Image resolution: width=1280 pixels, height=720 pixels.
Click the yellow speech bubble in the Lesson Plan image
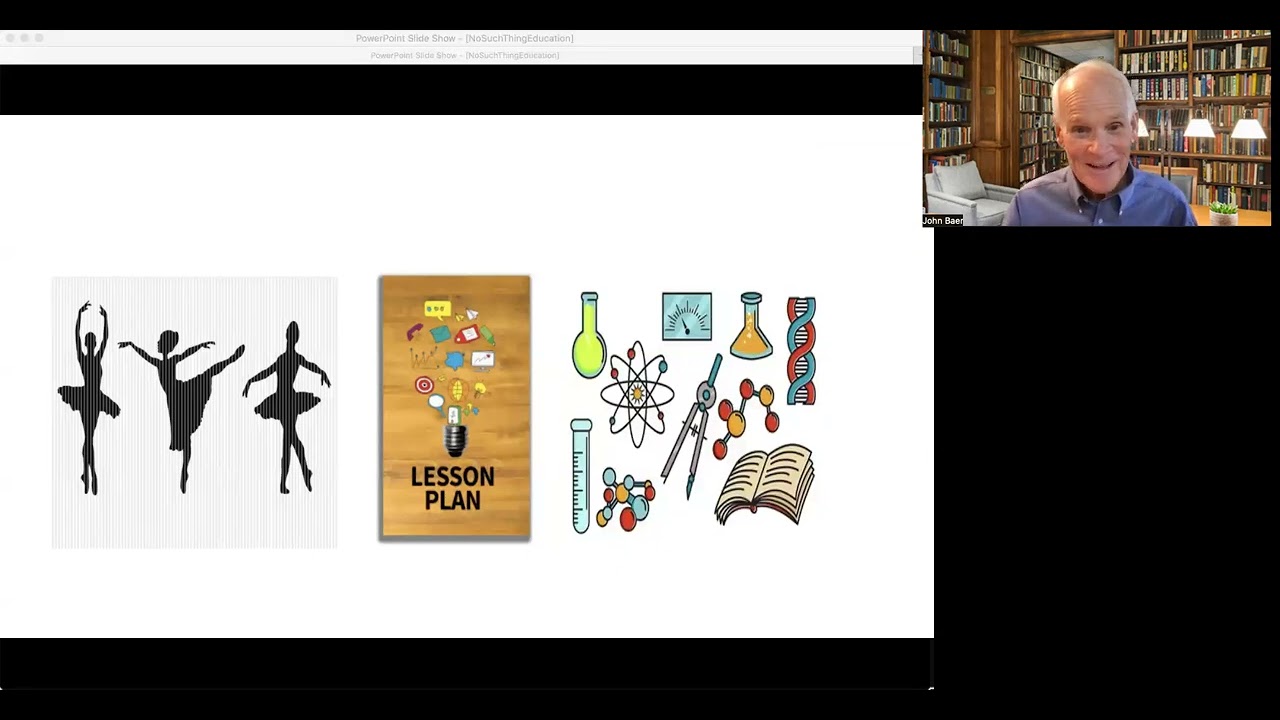point(437,309)
